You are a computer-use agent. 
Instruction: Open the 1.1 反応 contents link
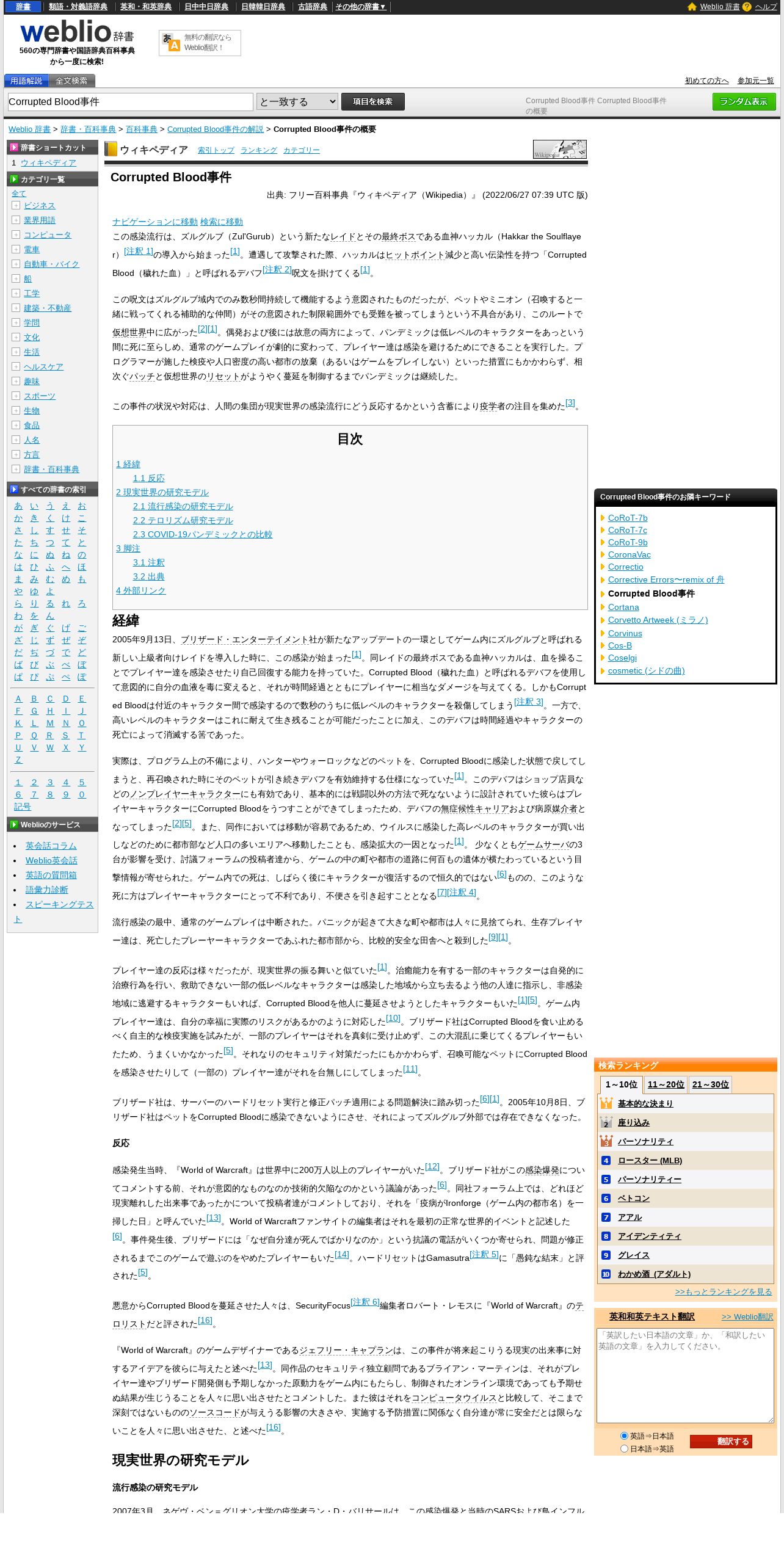tap(149, 478)
